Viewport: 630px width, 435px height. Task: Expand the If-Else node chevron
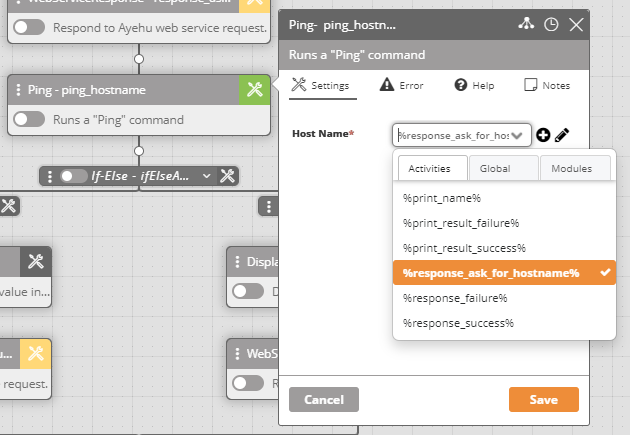coord(207,176)
